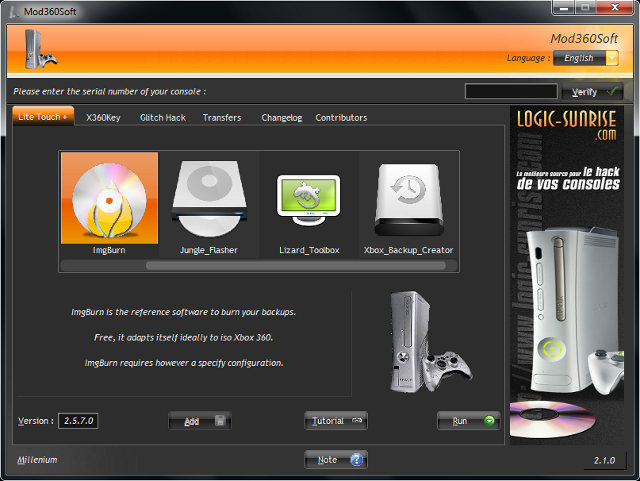Click the ImgBurn description text
Image resolution: width=640 pixels, height=481 pixels.
(183, 337)
